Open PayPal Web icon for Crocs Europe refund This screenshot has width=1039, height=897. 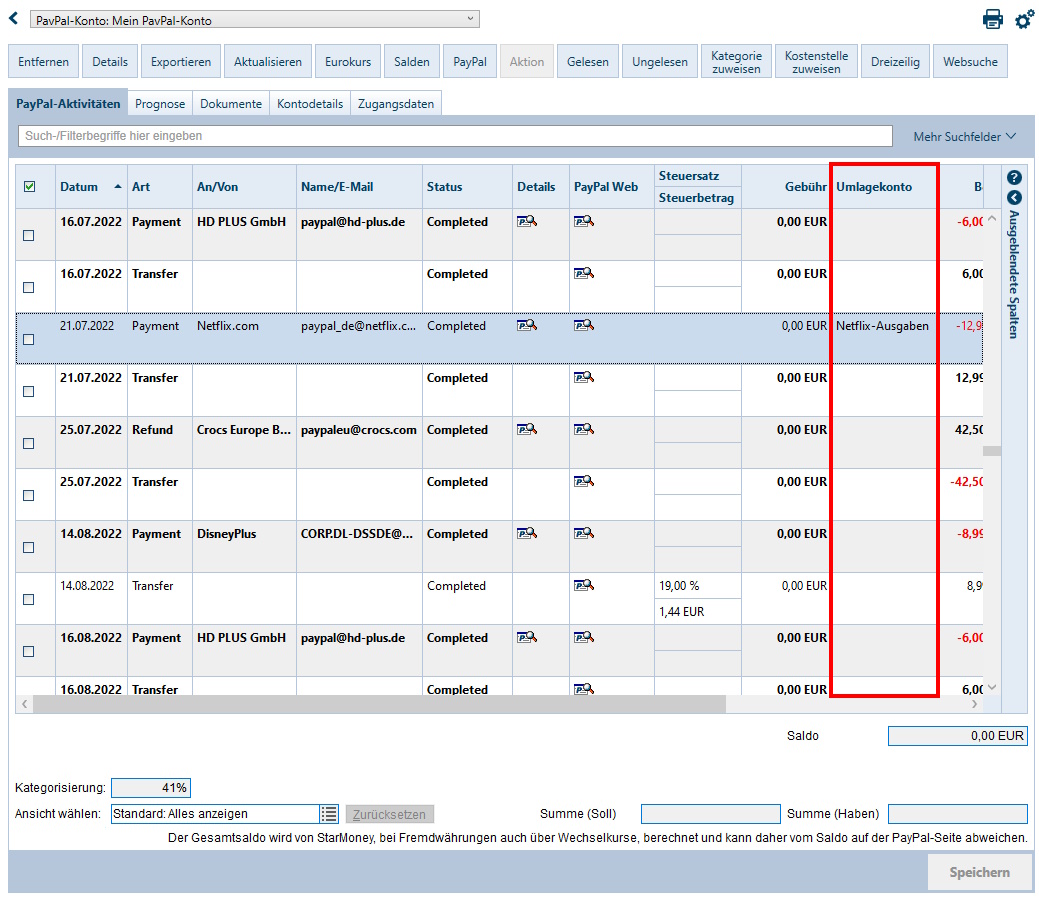pyautogui.click(x=584, y=429)
